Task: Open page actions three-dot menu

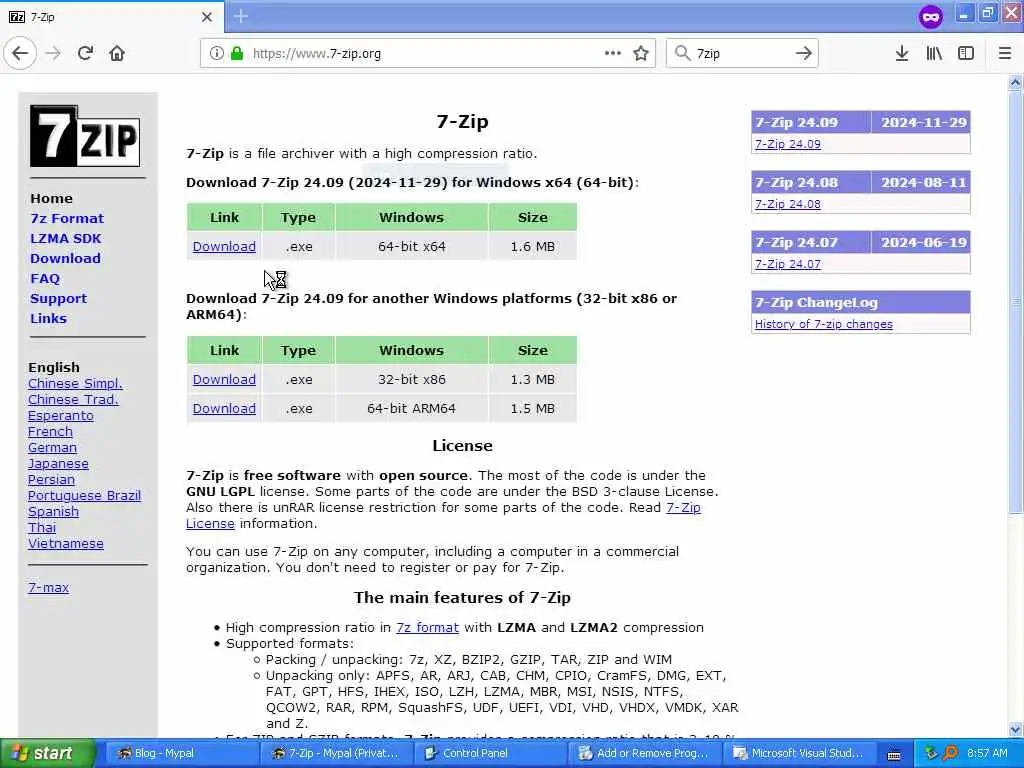Action: [x=613, y=54]
